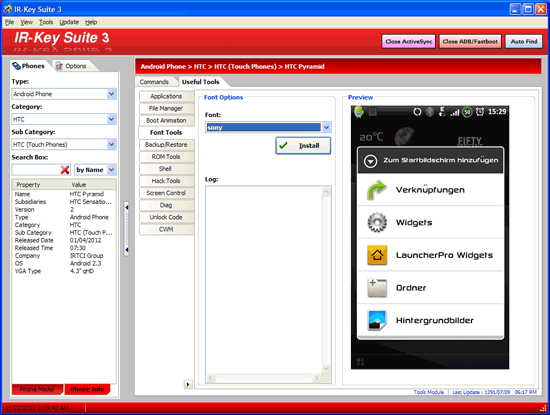Click the Released Date value 01/04/2012
This screenshot has height=415, width=550.
point(86,240)
